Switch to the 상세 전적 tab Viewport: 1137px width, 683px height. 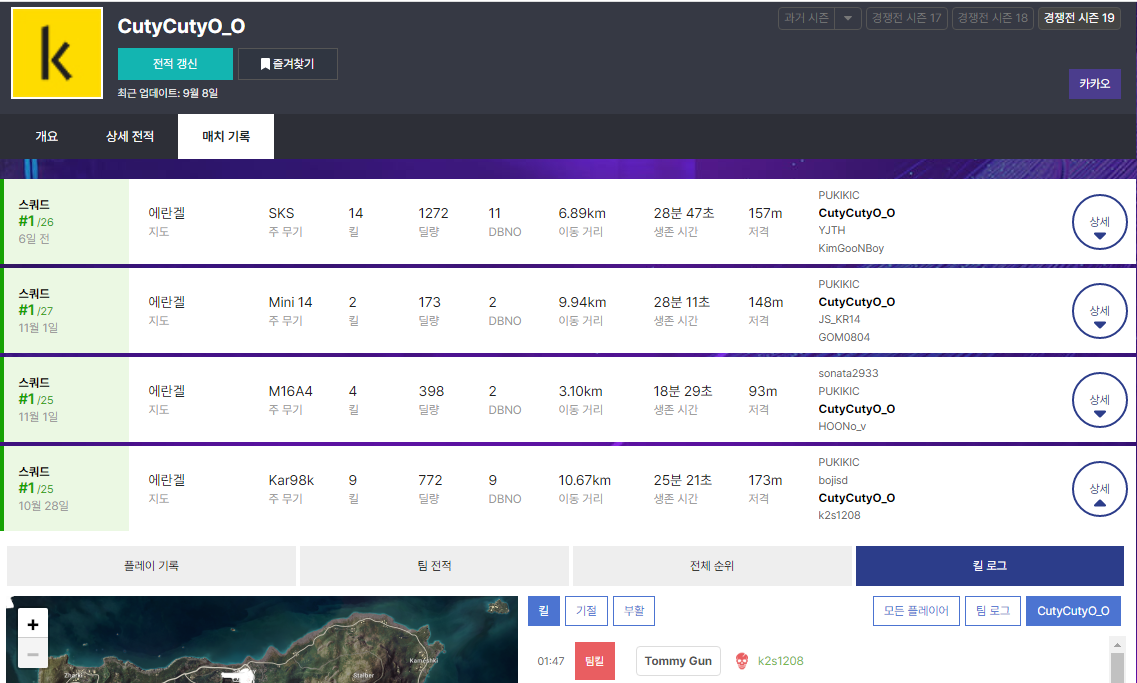[x=130, y=136]
